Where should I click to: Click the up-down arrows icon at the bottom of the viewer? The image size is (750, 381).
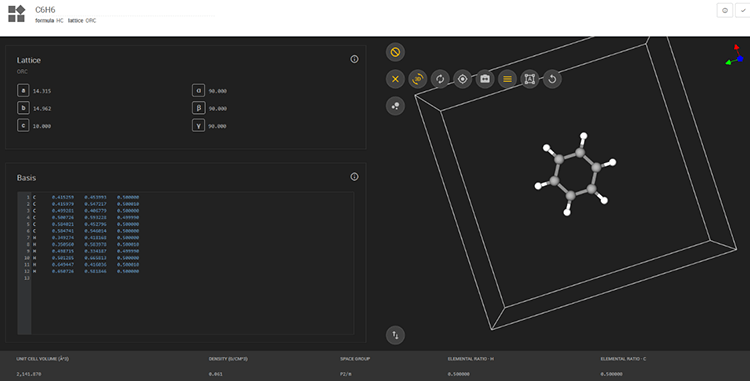(395, 335)
